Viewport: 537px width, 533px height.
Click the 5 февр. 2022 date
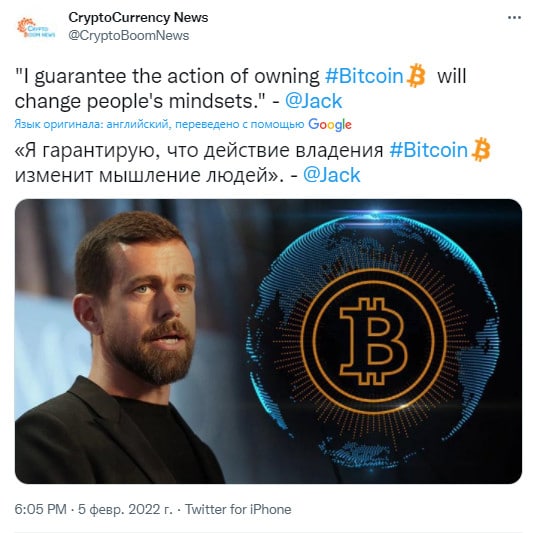[x=125, y=510]
